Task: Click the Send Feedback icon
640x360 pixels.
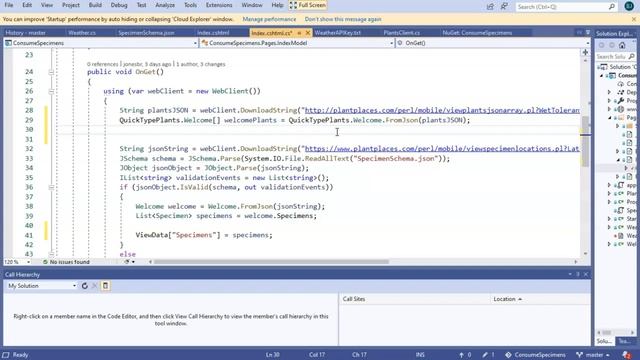Action: point(504,6)
